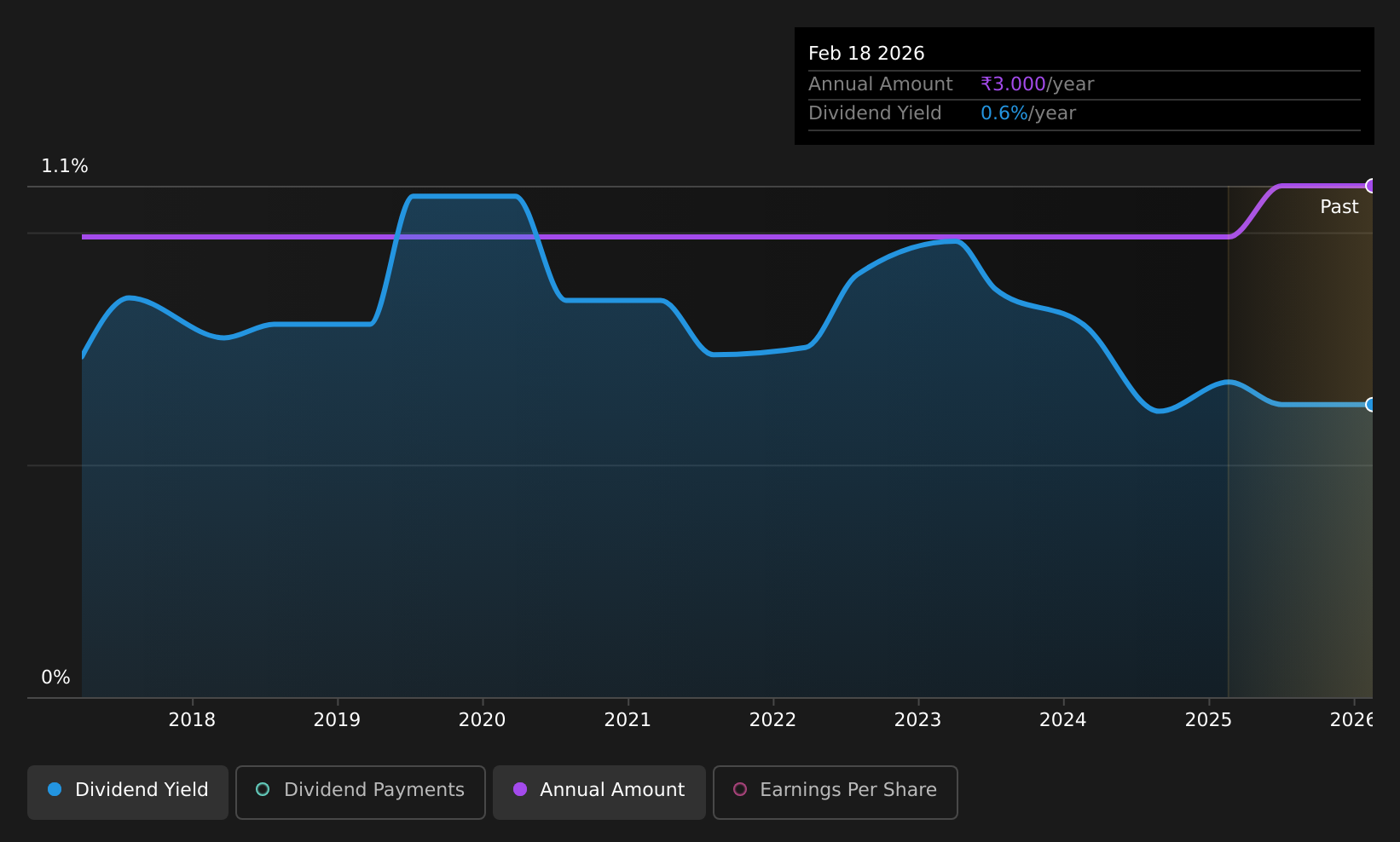Click the pink circle icon beside Earnings Per Share

click(740, 789)
